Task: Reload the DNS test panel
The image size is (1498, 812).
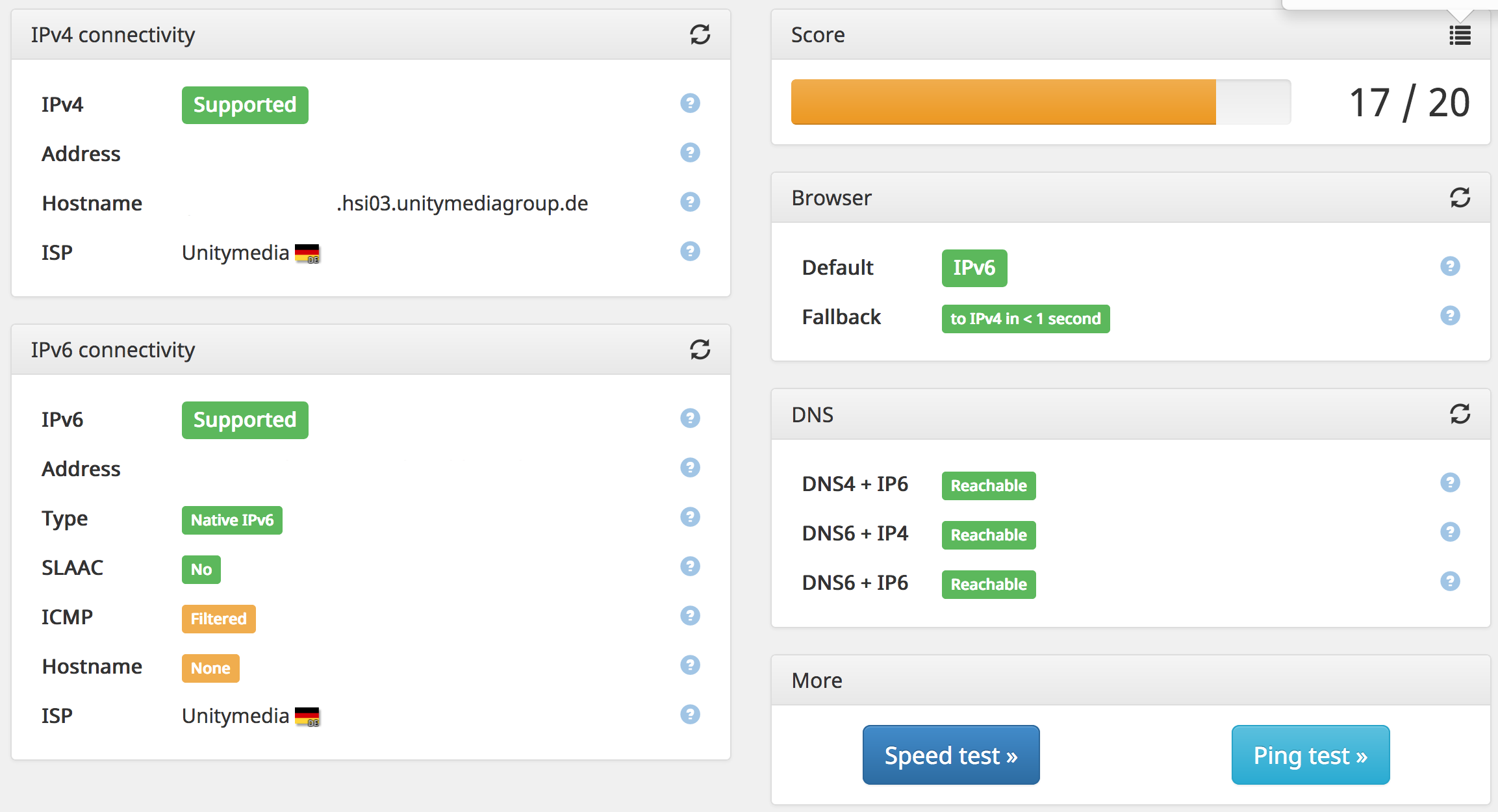Action: tap(1460, 414)
